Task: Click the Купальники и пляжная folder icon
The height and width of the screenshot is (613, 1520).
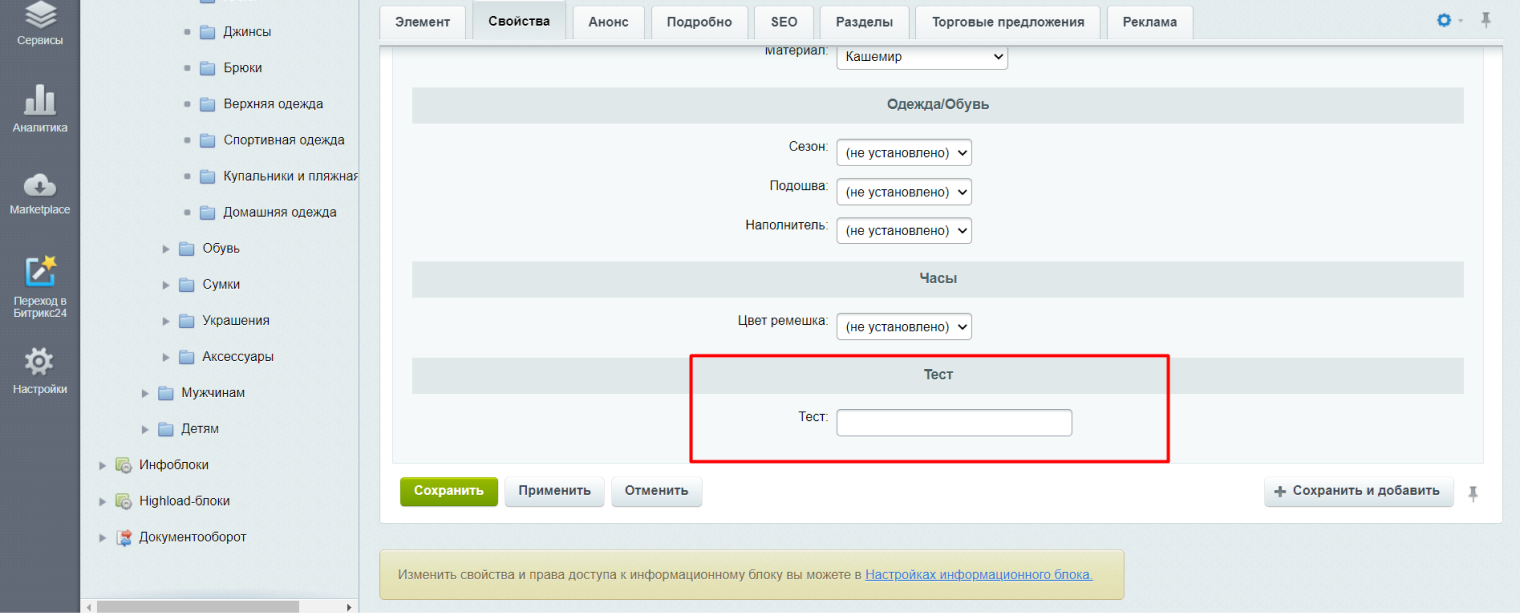Action: [208, 176]
